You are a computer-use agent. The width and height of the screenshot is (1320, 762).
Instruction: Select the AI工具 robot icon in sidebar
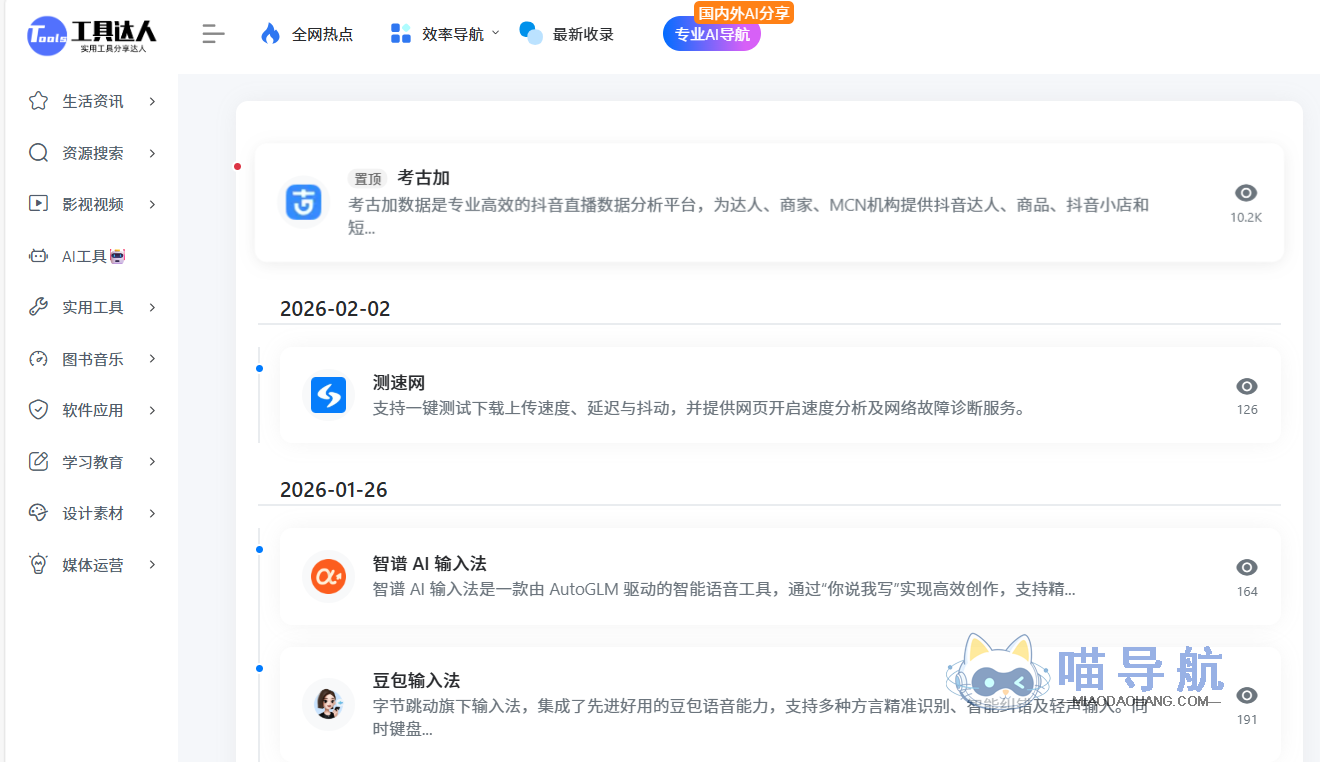(x=37, y=255)
